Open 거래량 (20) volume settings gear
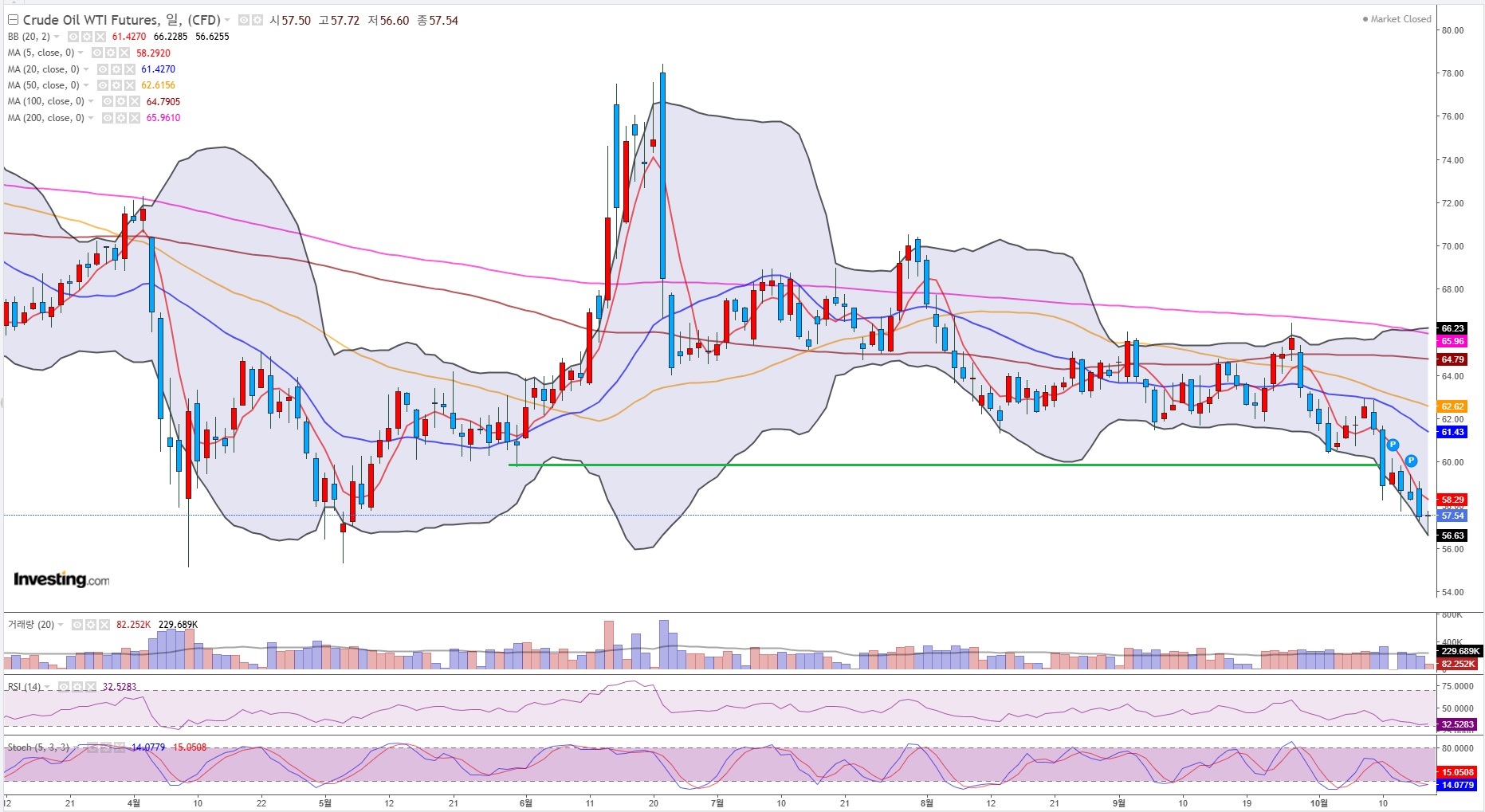 coord(91,625)
